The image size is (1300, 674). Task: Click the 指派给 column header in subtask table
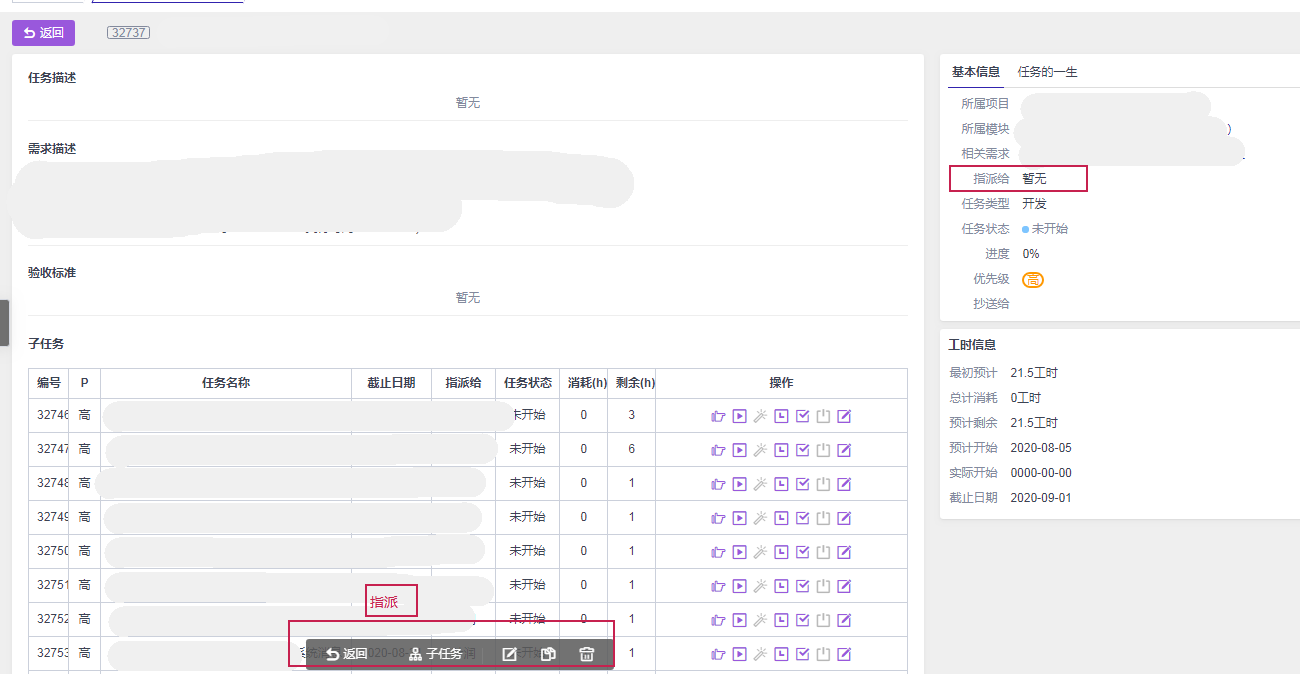coord(463,383)
